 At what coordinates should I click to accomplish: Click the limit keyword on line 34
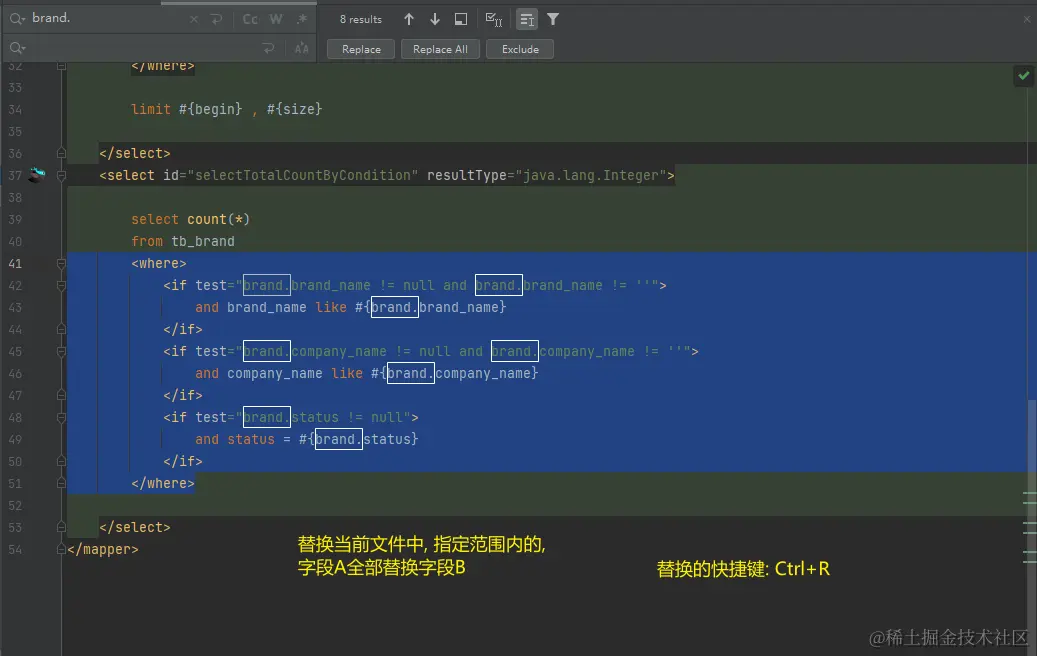click(151, 109)
